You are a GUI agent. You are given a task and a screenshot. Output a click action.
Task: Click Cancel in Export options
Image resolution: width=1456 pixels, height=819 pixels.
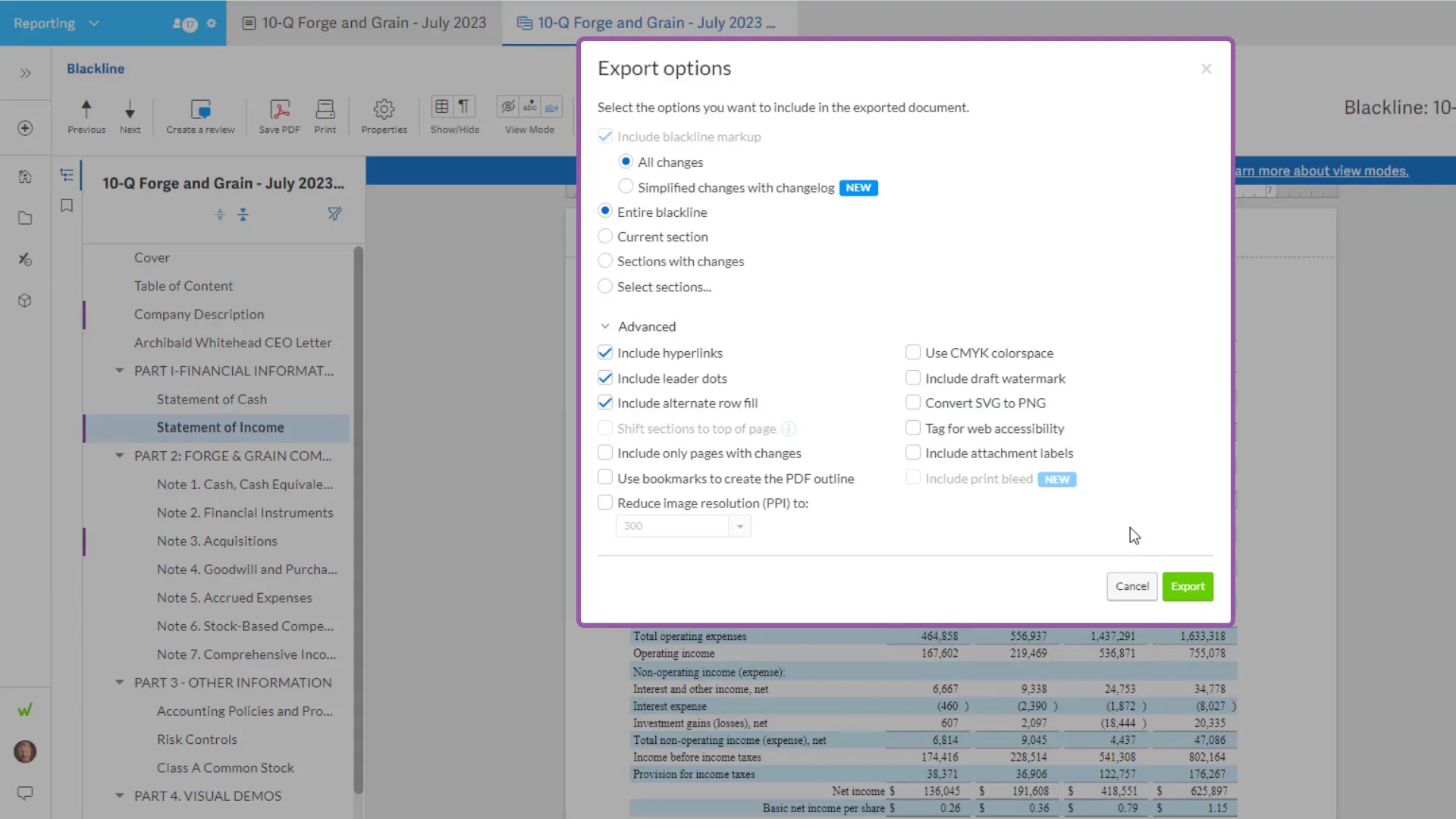coord(1131,586)
